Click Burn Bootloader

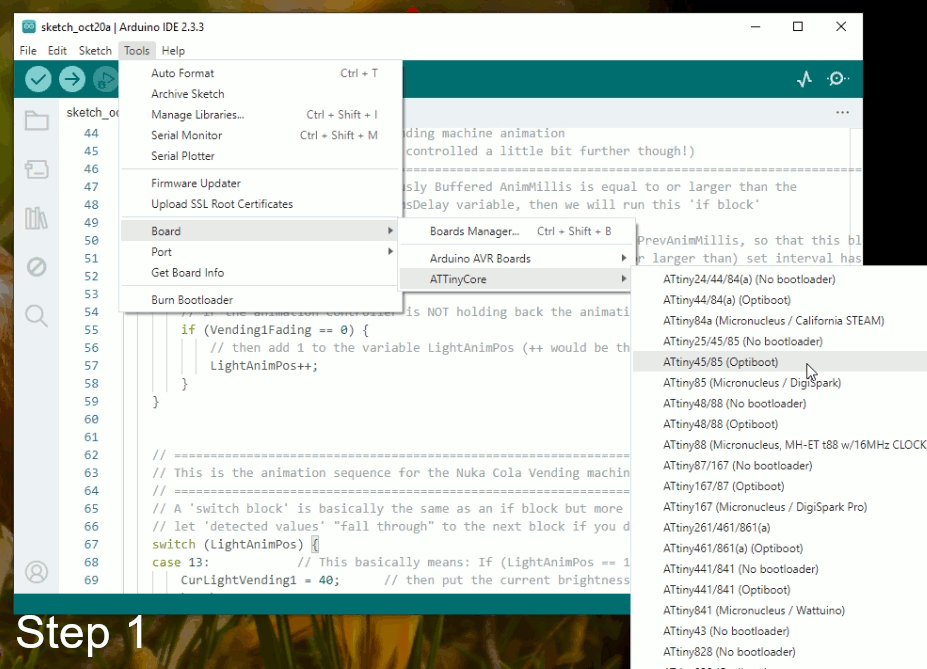(x=260, y=300)
